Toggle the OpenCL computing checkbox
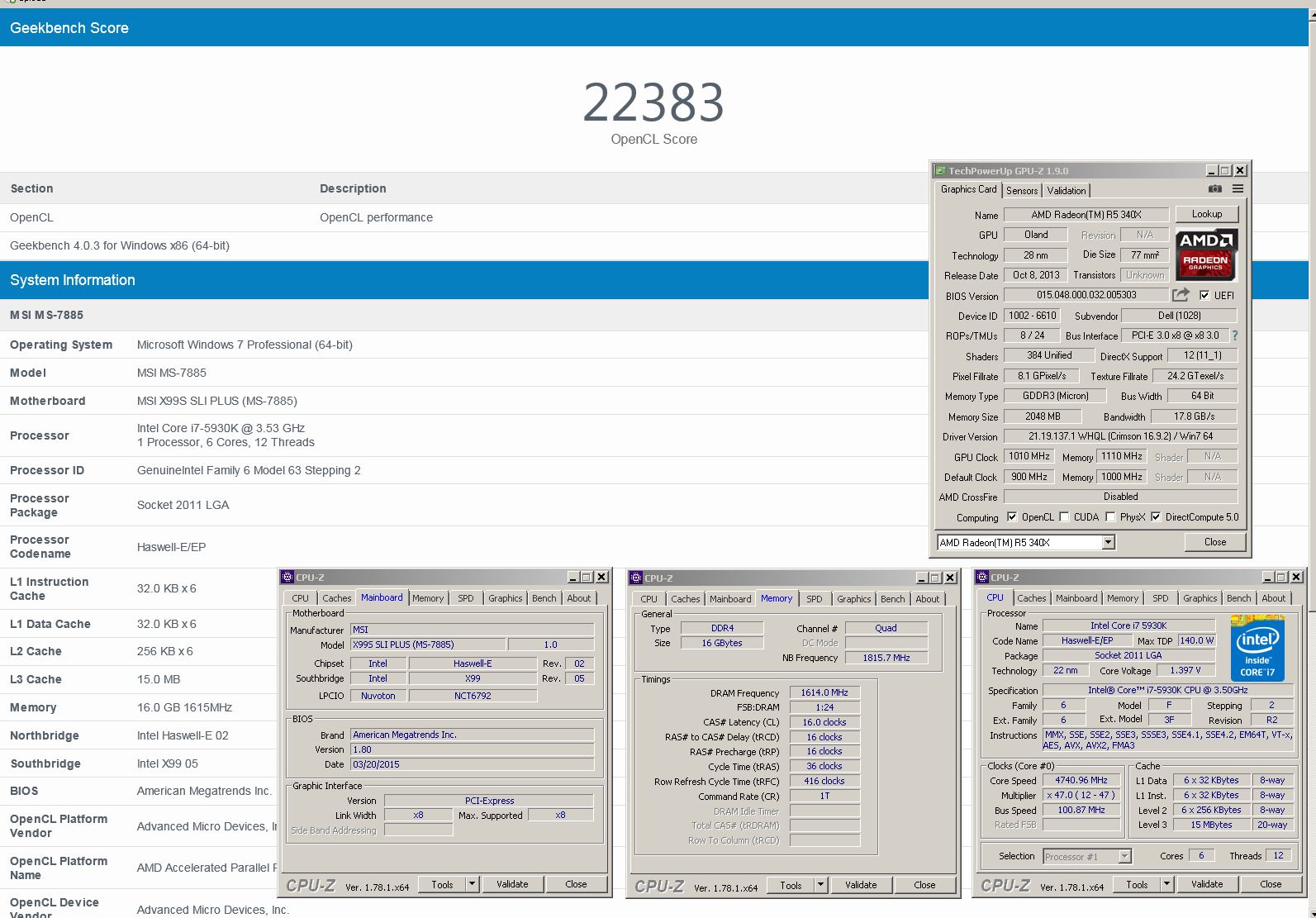The height and width of the screenshot is (918, 1316). click(x=1012, y=517)
